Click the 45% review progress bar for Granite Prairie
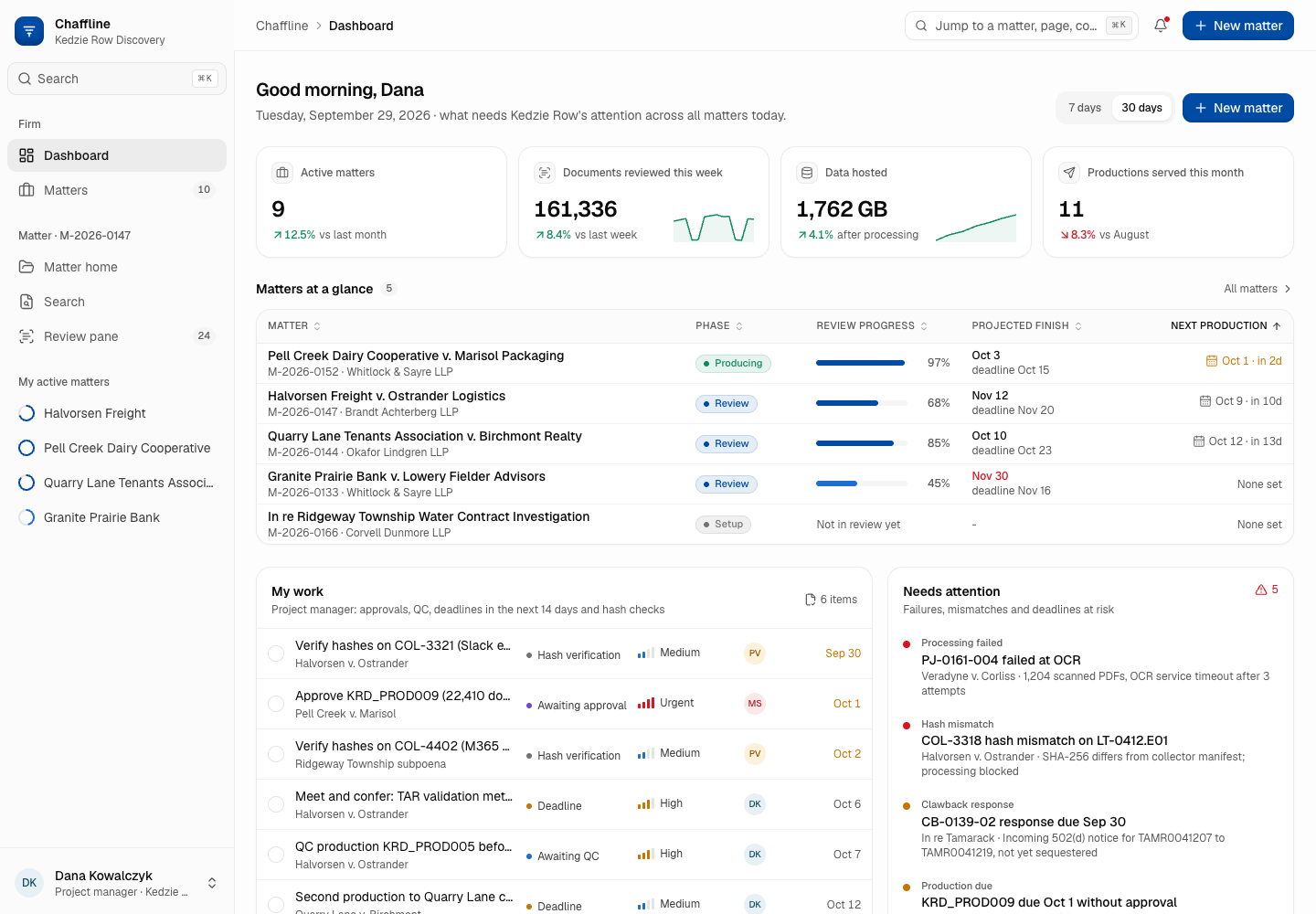 (x=862, y=484)
